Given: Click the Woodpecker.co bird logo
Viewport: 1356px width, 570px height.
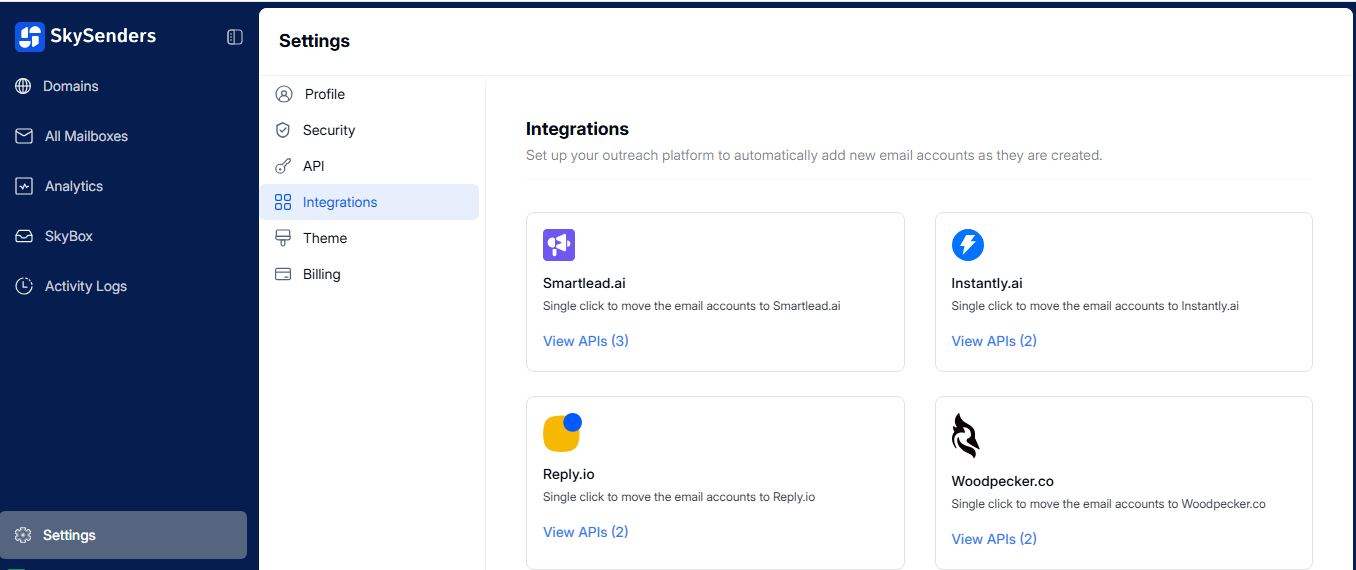Looking at the screenshot, I should coord(965,436).
